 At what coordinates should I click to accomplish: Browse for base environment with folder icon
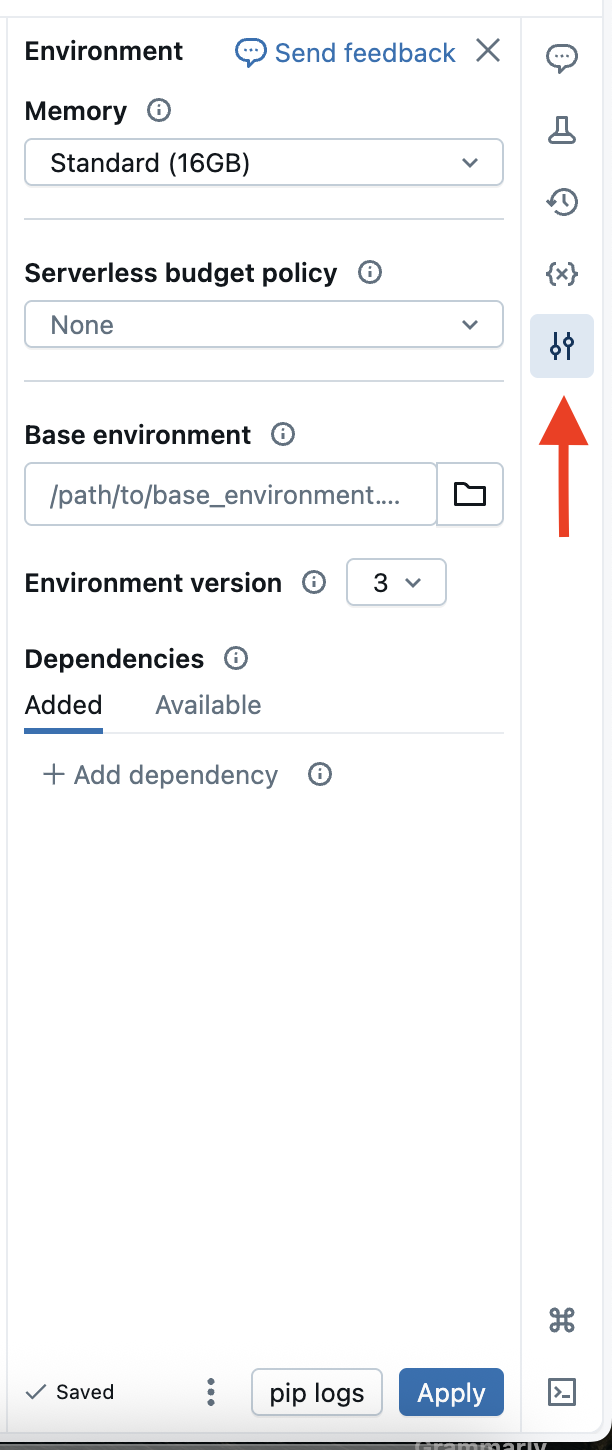pyautogui.click(x=470, y=493)
